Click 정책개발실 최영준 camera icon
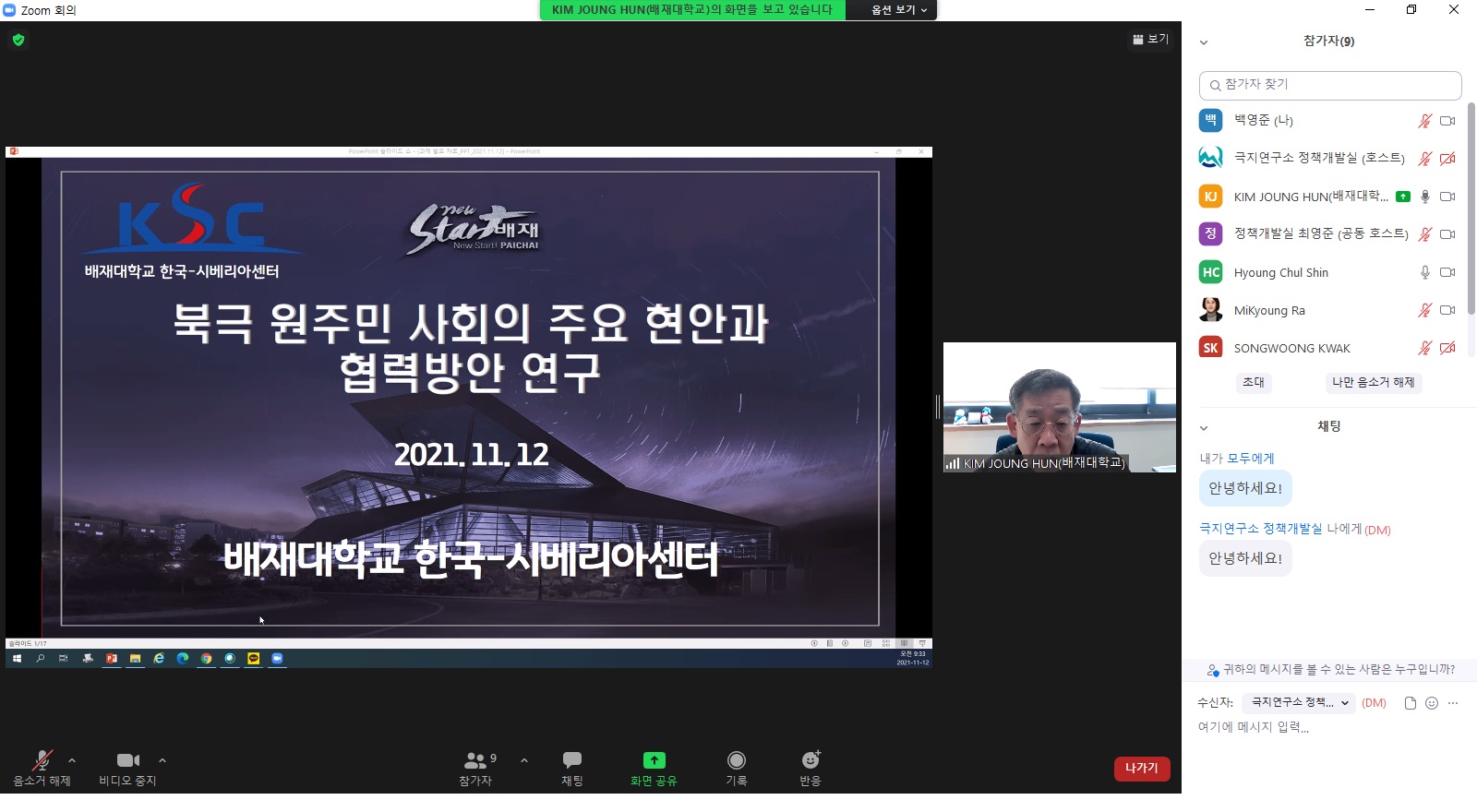 tap(1447, 234)
